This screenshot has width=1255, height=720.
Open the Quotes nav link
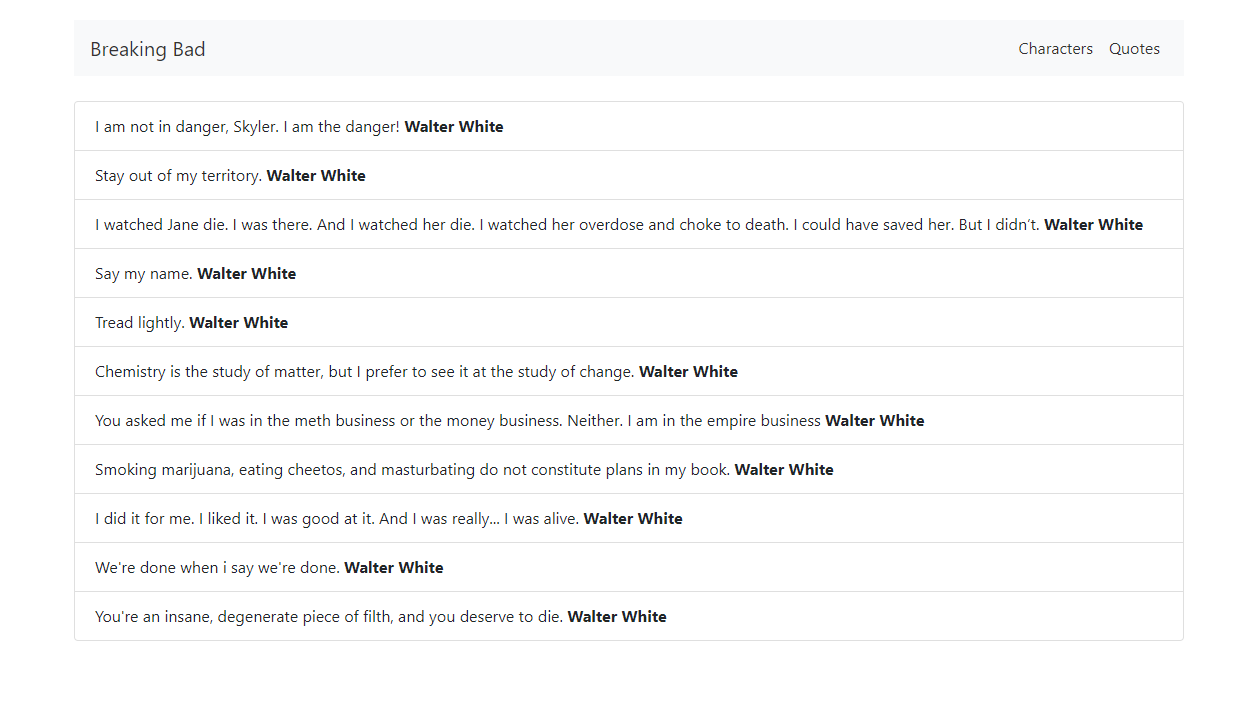pyautogui.click(x=1134, y=49)
